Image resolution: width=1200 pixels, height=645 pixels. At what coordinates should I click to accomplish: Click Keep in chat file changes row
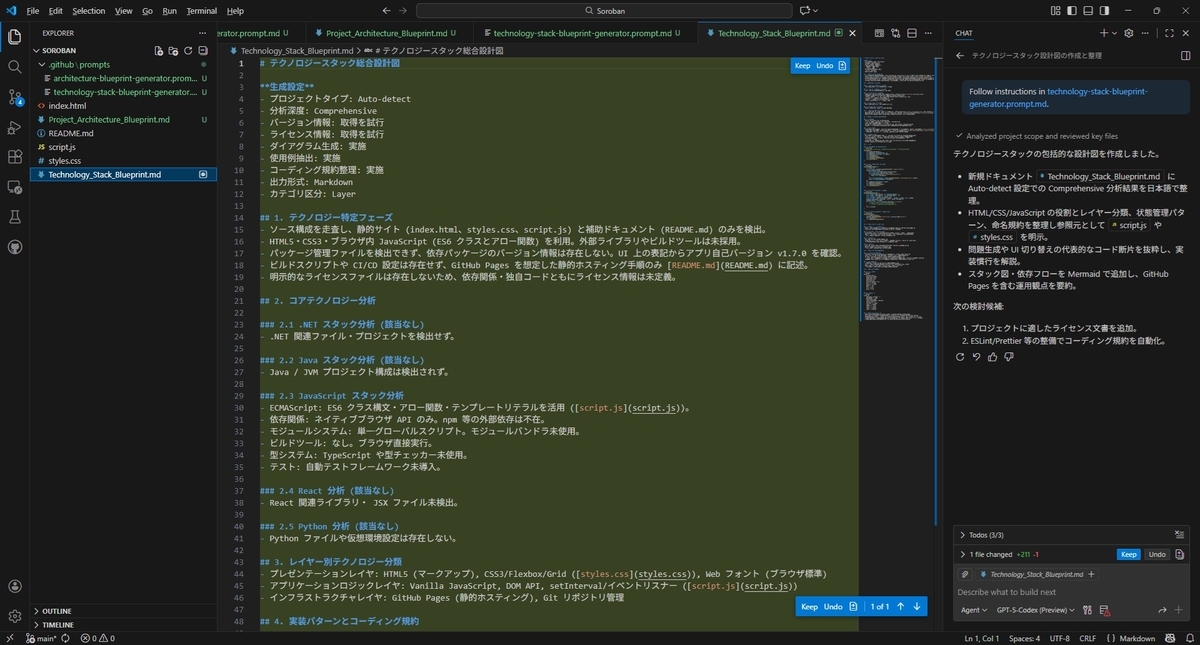click(1129, 554)
